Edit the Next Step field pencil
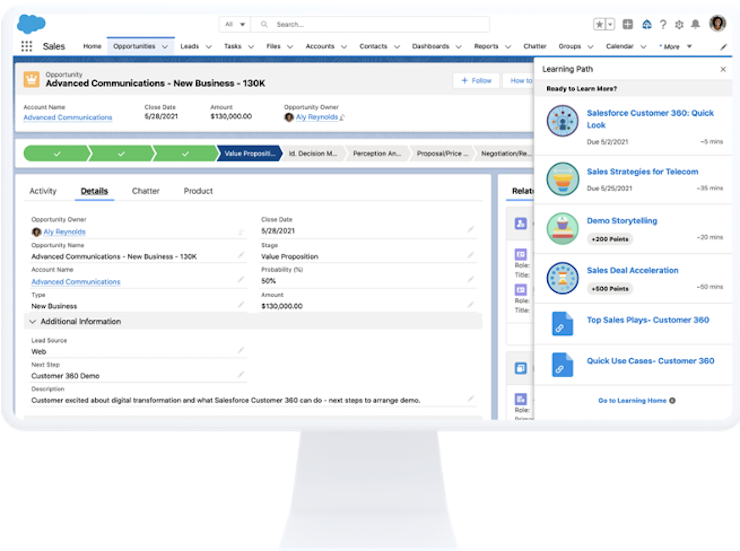The height and width of the screenshot is (551, 740). (x=241, y=375)
